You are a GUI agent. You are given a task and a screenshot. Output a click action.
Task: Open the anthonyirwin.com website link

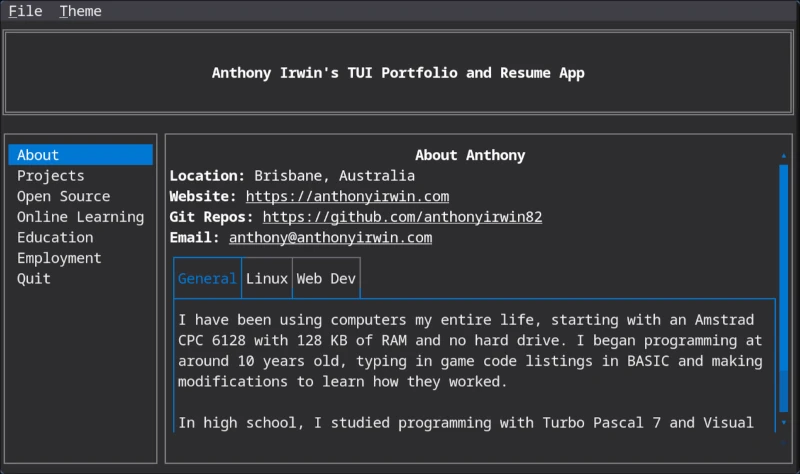[x=347, y=196]
